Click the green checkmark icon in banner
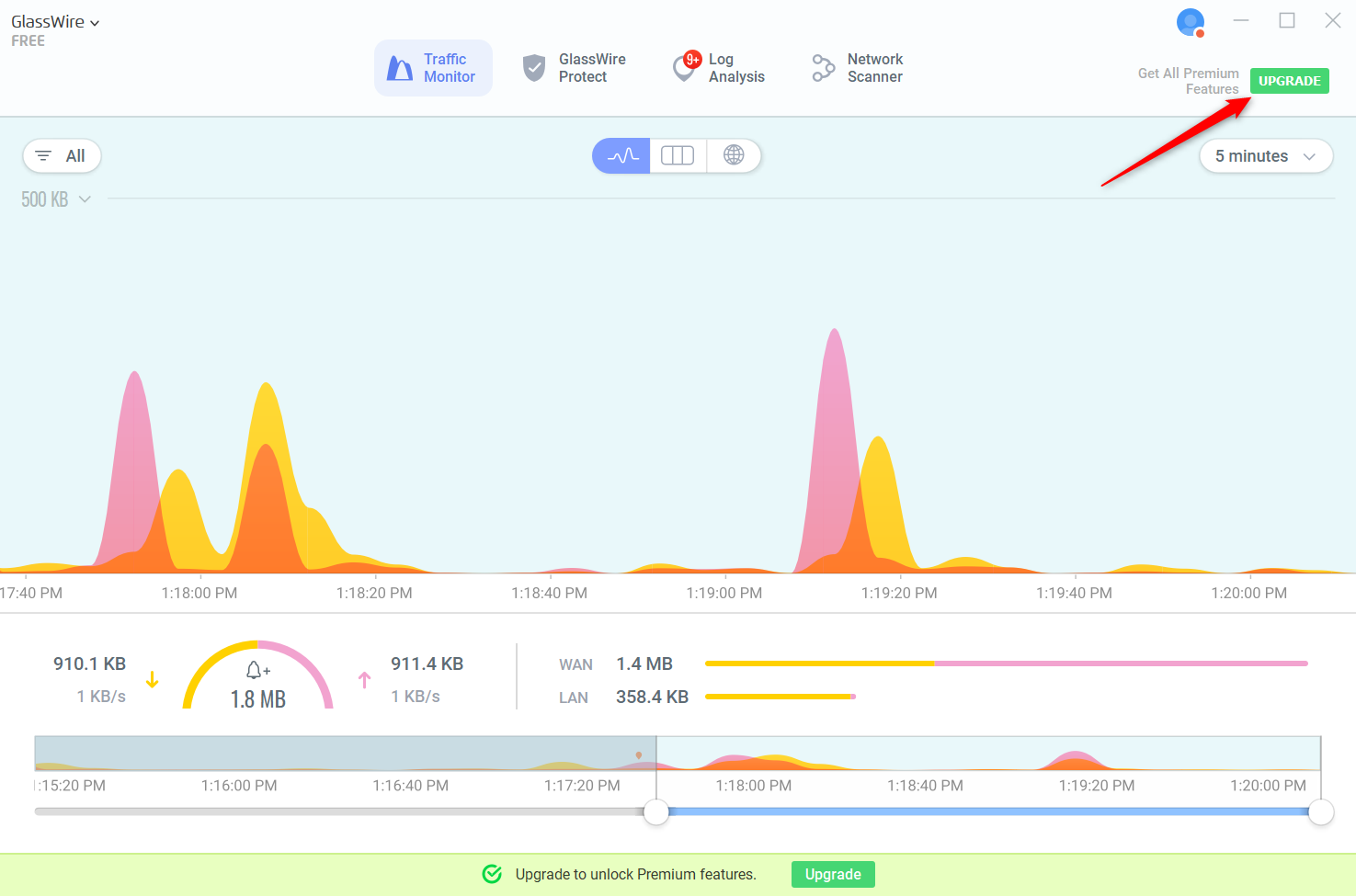 pyautogui.click(x=492, y=874)
